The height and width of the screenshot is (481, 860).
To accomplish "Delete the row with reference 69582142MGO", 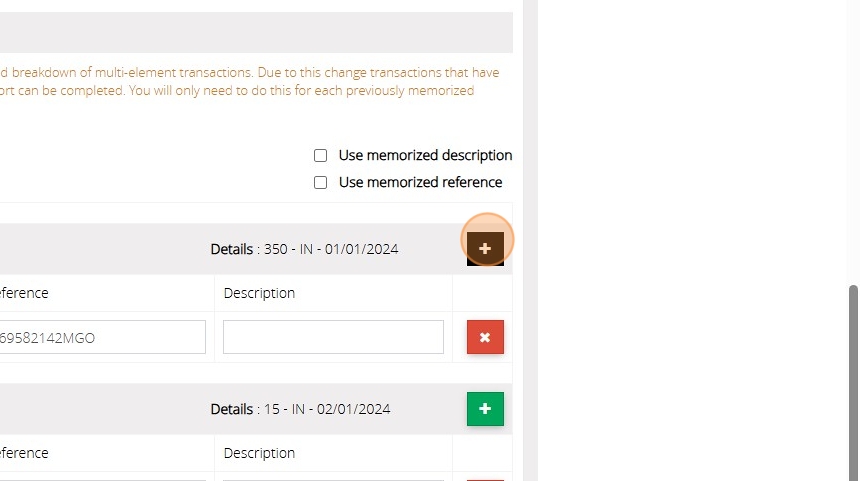I will 485,338.
